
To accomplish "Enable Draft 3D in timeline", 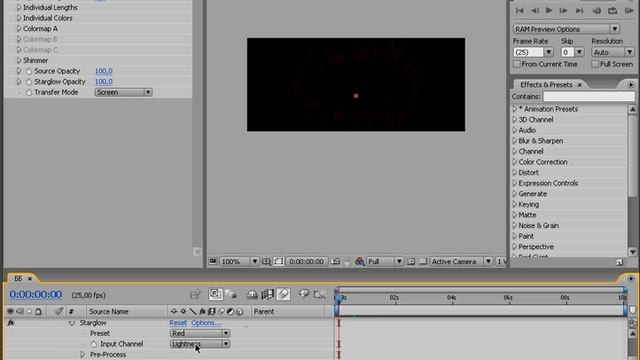I will (231, 294).
